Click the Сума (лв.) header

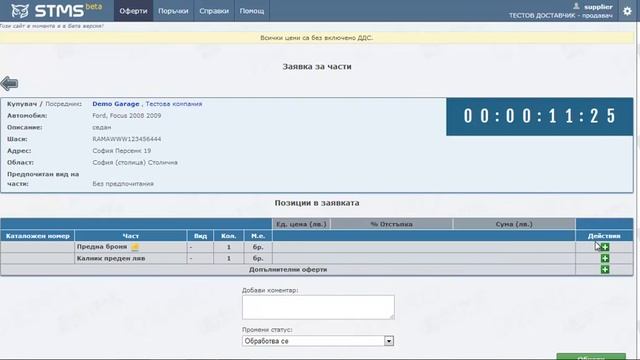coord(514,224)
